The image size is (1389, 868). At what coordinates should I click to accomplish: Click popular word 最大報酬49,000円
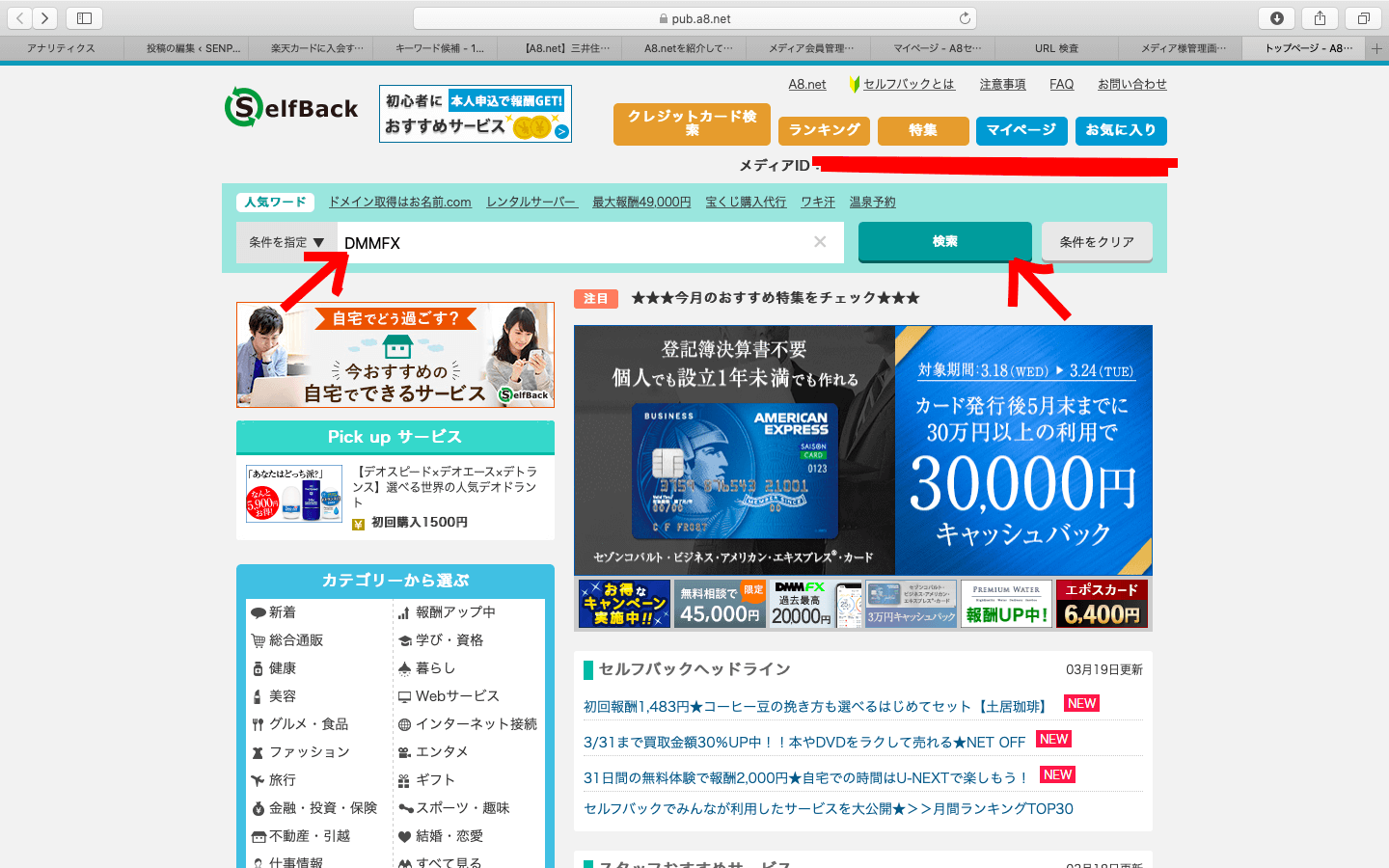[641, 202]
